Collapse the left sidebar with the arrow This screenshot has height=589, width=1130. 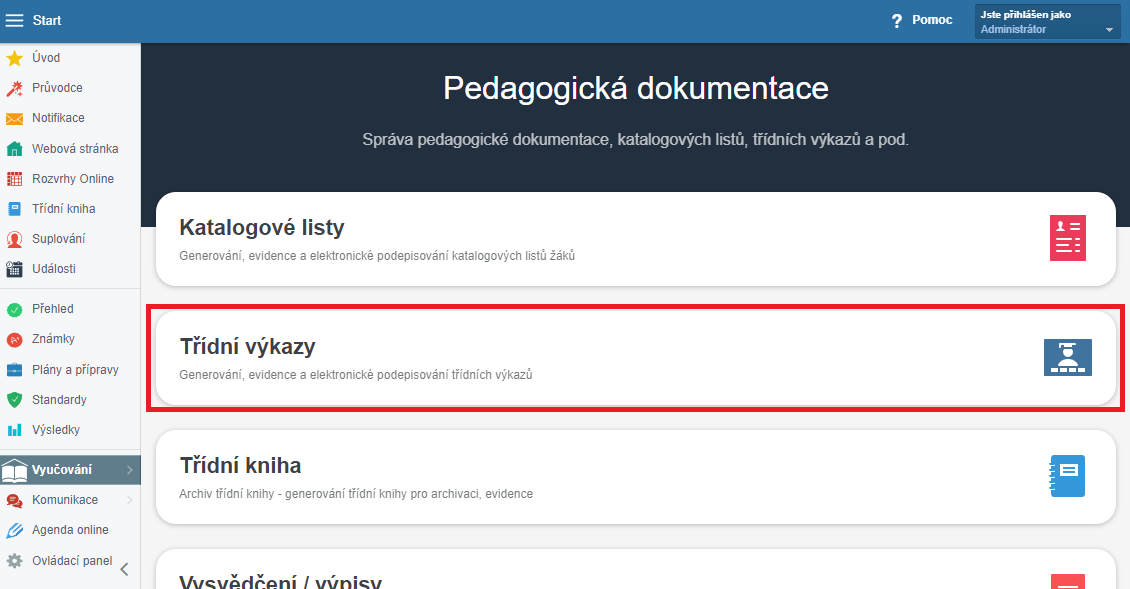click(124, 570)
